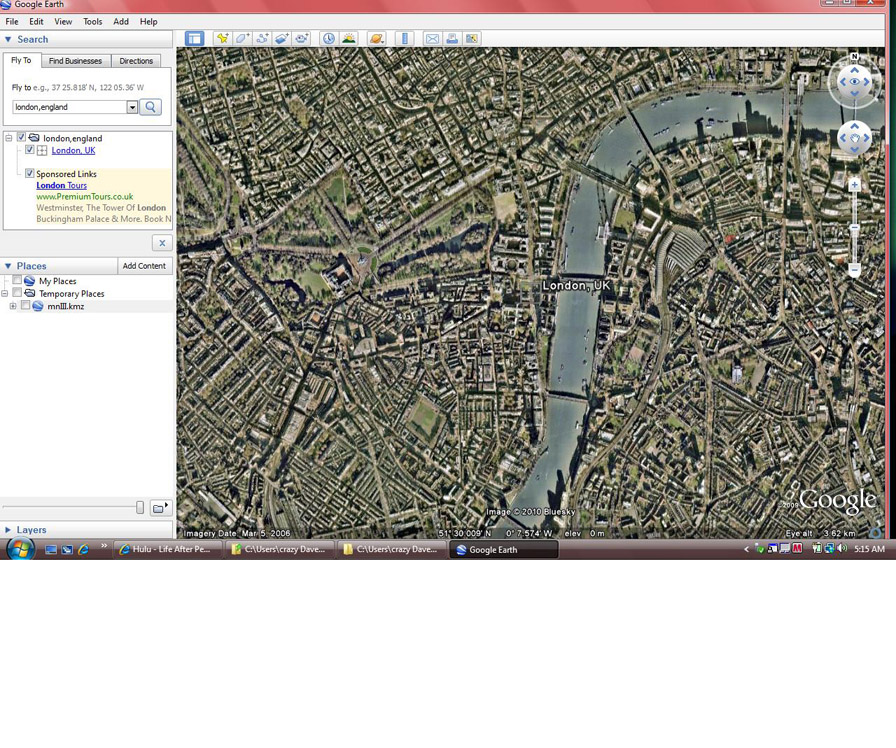Uncheck the London, UK result checkbox
Image resolution: width=896 pixels, height=748 pixels.
tap(30, 150)
